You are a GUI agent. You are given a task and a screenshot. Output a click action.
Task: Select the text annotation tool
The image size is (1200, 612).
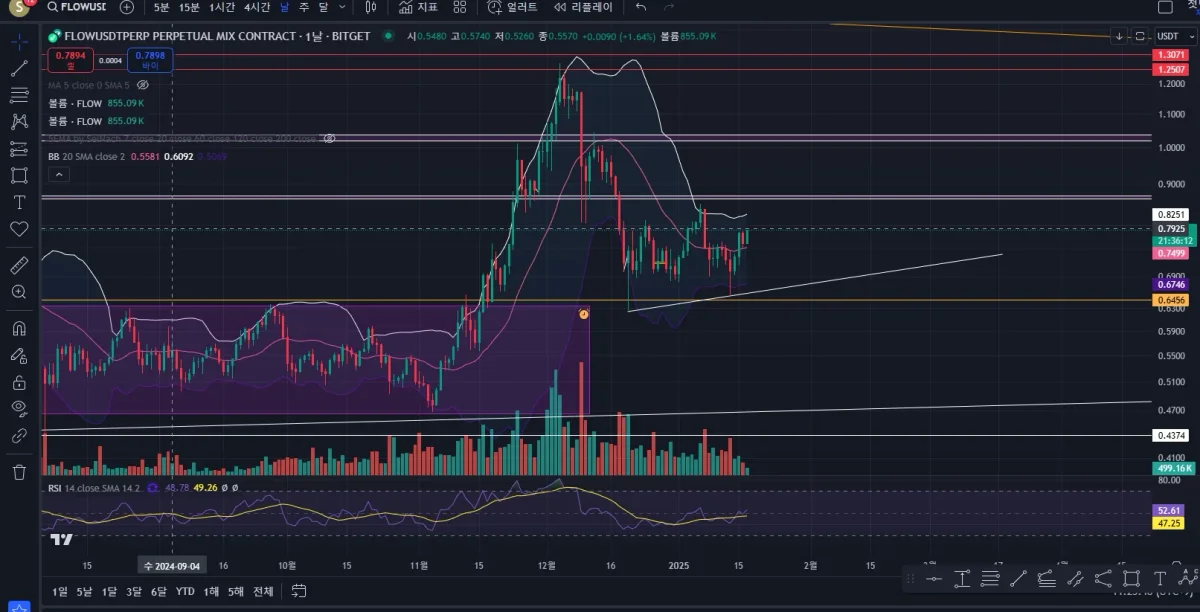(19, 202)
